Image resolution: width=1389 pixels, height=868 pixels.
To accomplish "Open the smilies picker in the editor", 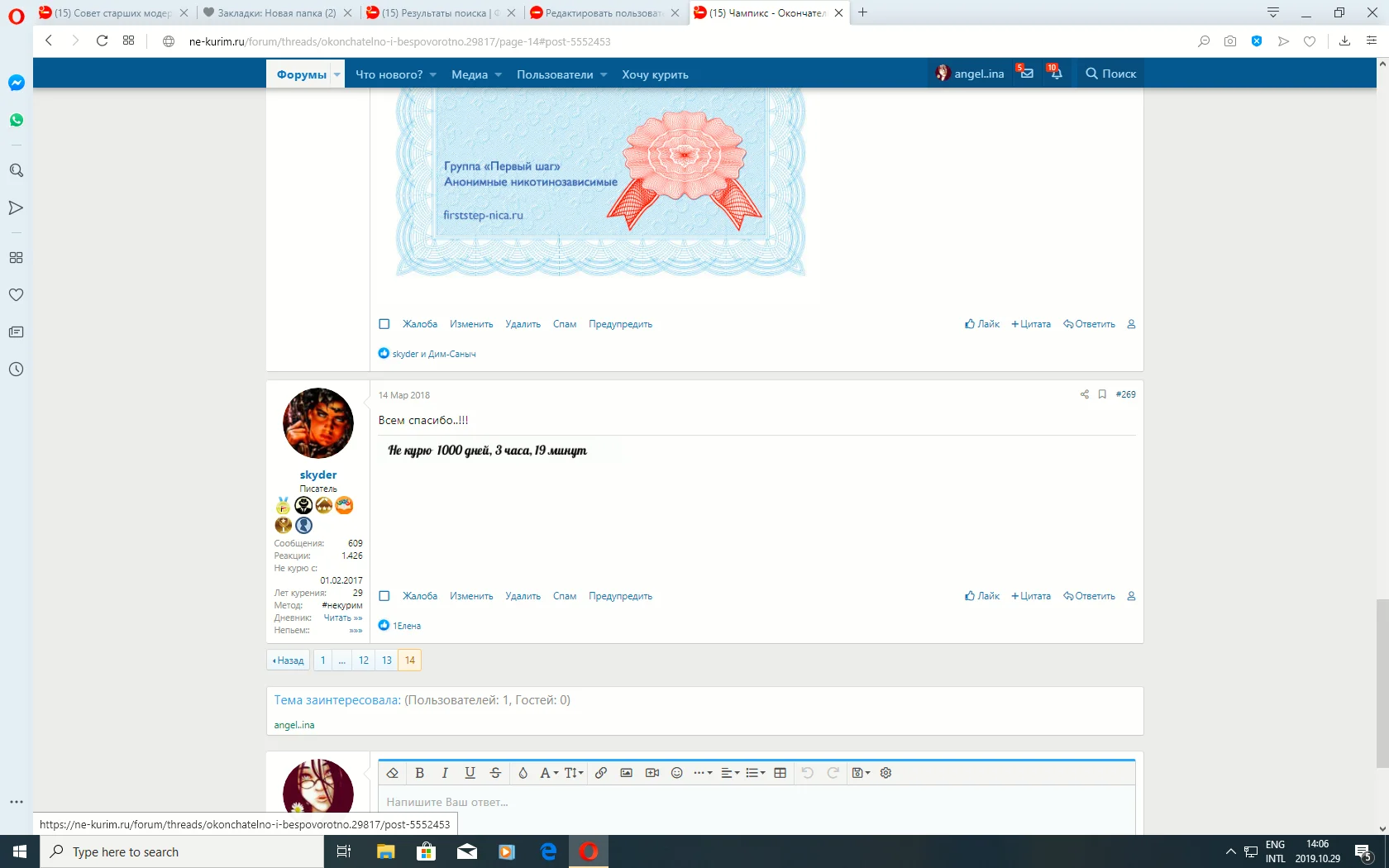I will [x=677, y=773].
